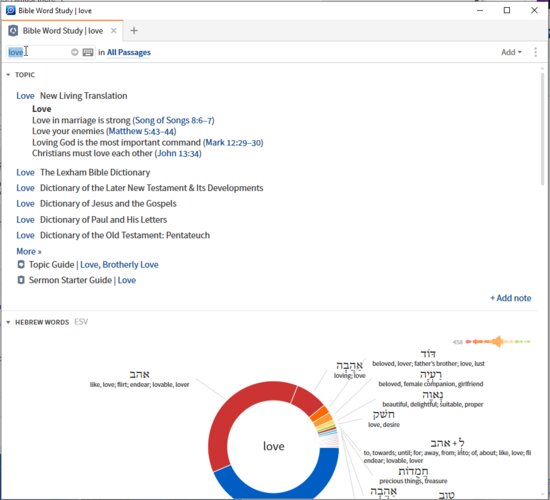The height and width of the screenshot is (500, 550).
Task: Click the אהבה loving; love label
Action: coord(349,366)
